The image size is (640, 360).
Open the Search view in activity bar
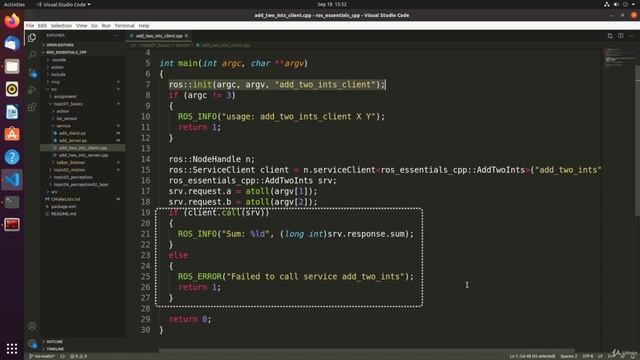[x=32, y=55]
